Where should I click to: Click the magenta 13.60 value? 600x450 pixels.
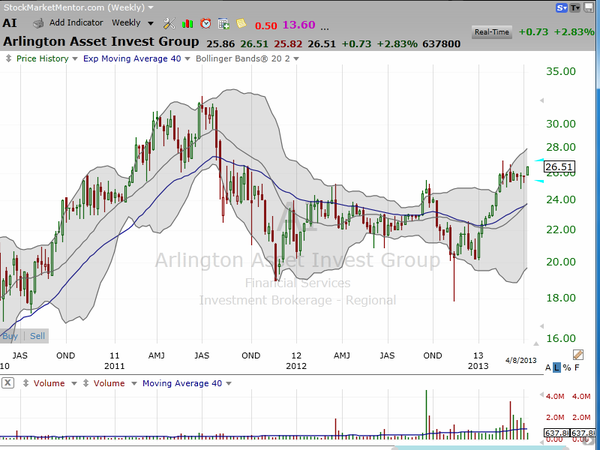(299, 25)
